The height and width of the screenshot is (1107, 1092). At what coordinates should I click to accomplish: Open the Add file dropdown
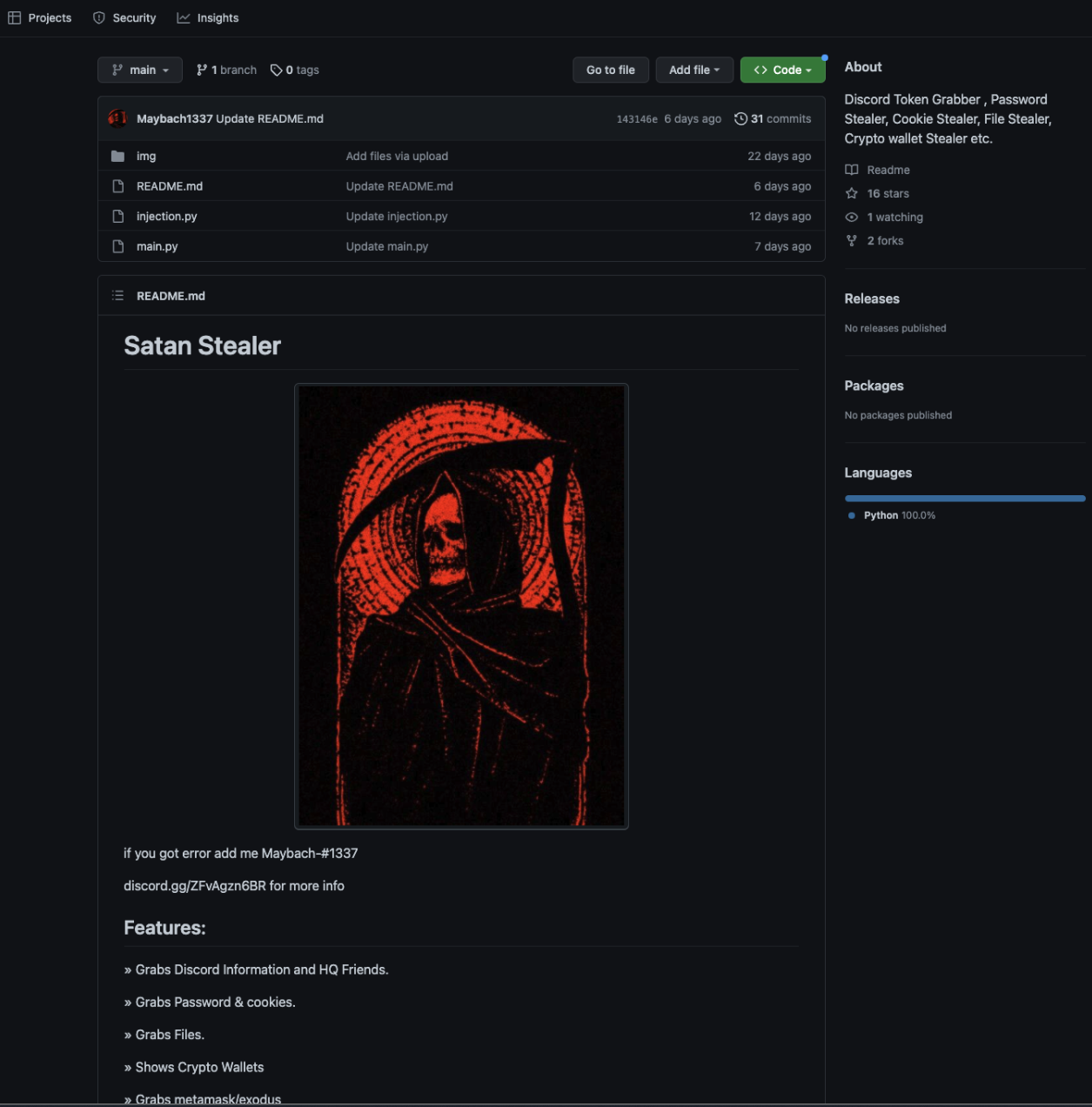coord(693,70)
